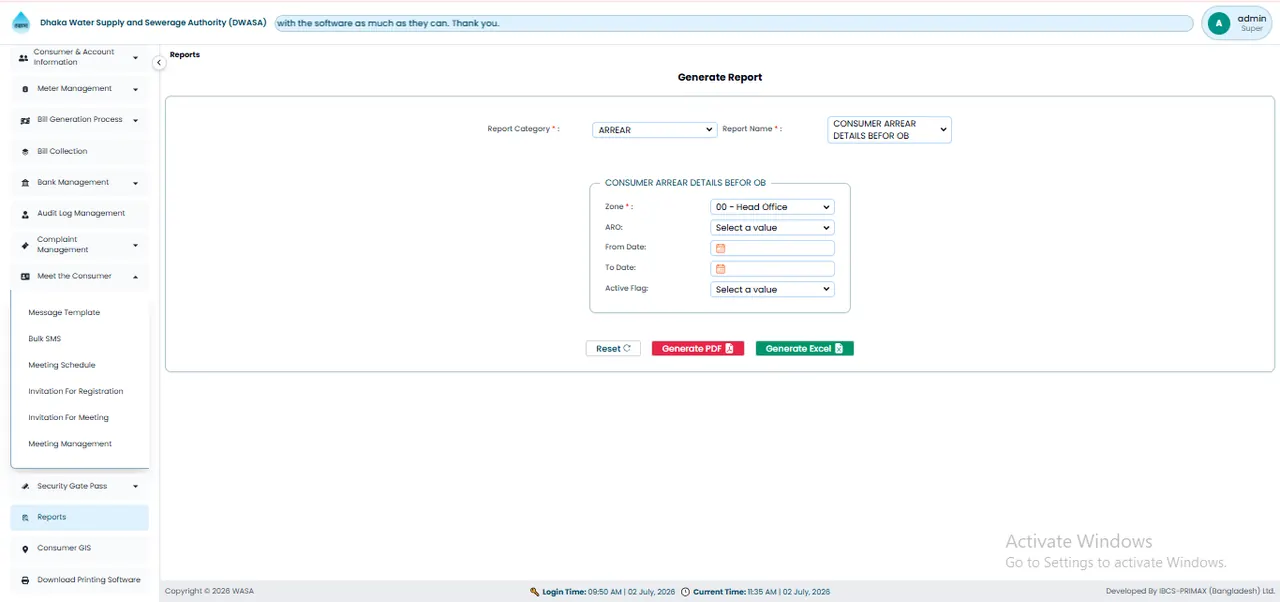Screen dimensions: 1280x602
Task: Open the To Date calendar icon
Action: tap(720, 269)
